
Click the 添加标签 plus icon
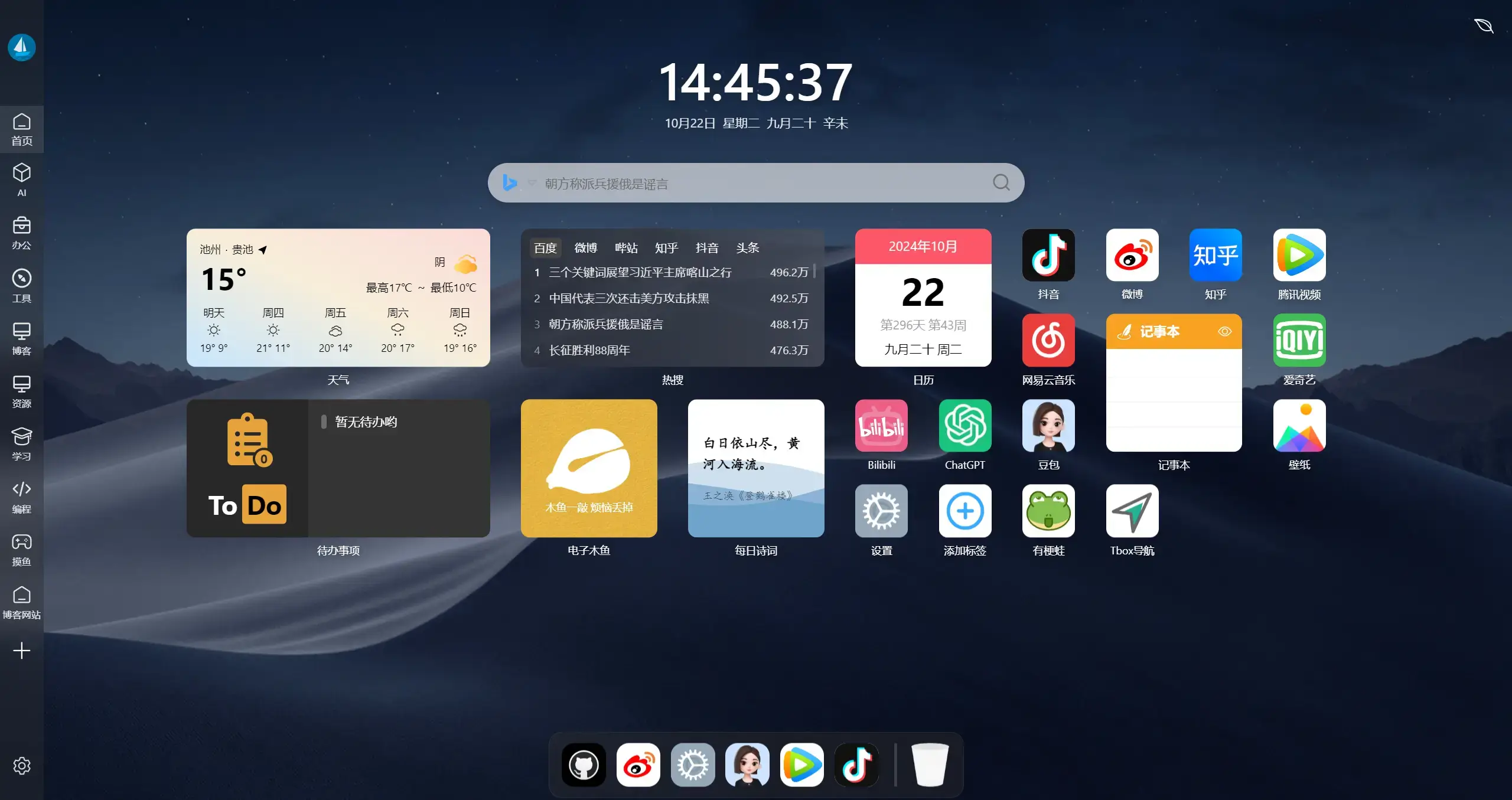964,511
